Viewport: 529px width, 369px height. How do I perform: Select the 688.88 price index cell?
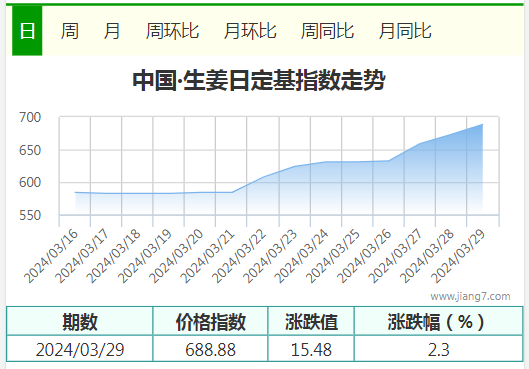pos(210,349)
